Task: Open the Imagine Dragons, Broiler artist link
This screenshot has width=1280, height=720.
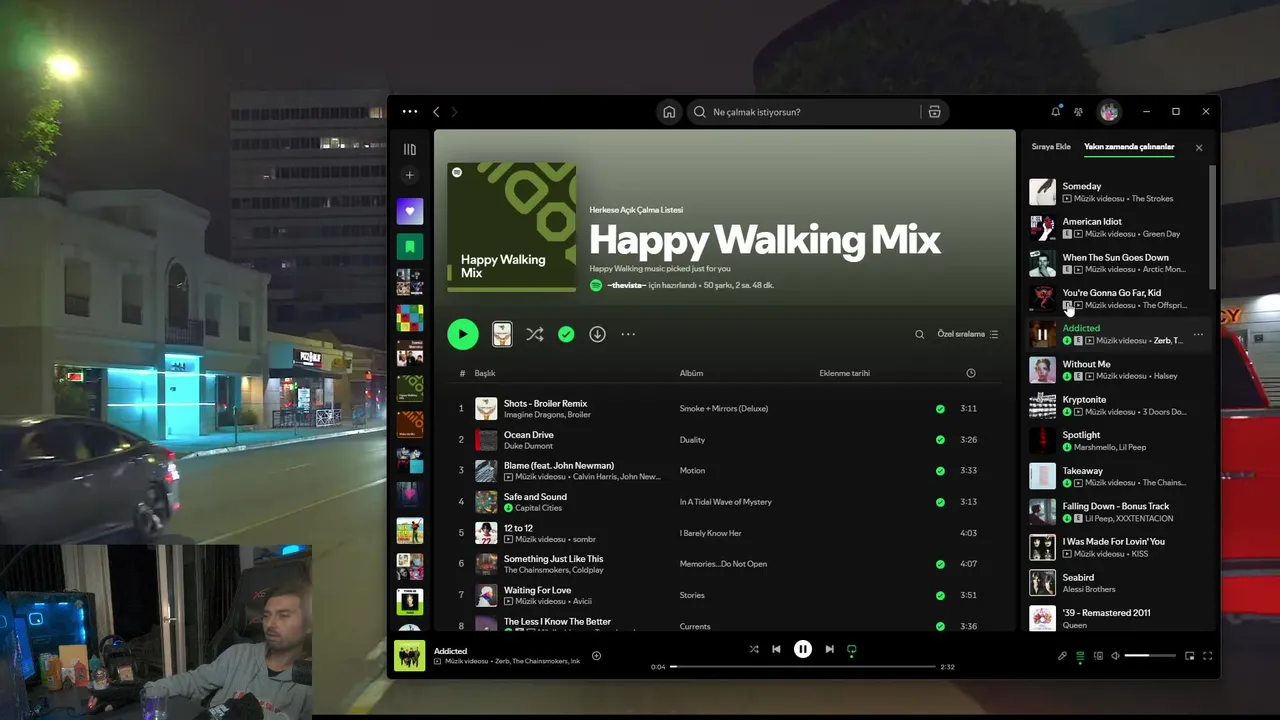Action: (547, 415)
